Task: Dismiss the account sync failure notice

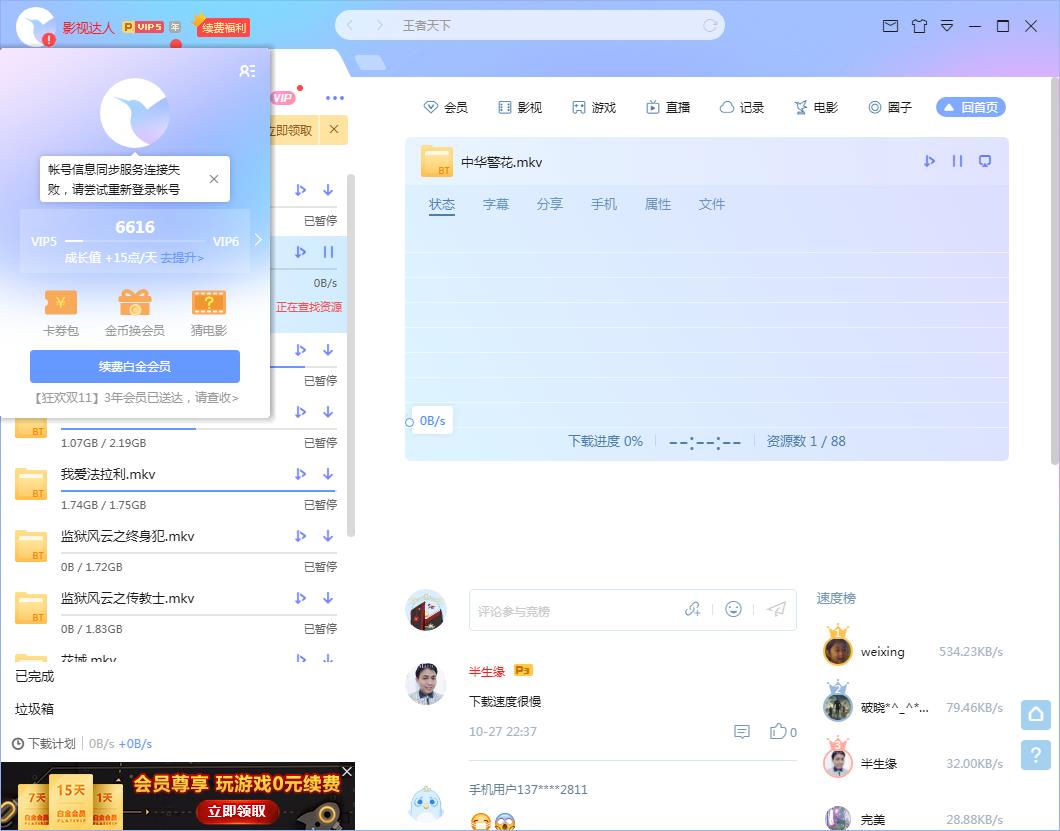Action: [212, 178]
